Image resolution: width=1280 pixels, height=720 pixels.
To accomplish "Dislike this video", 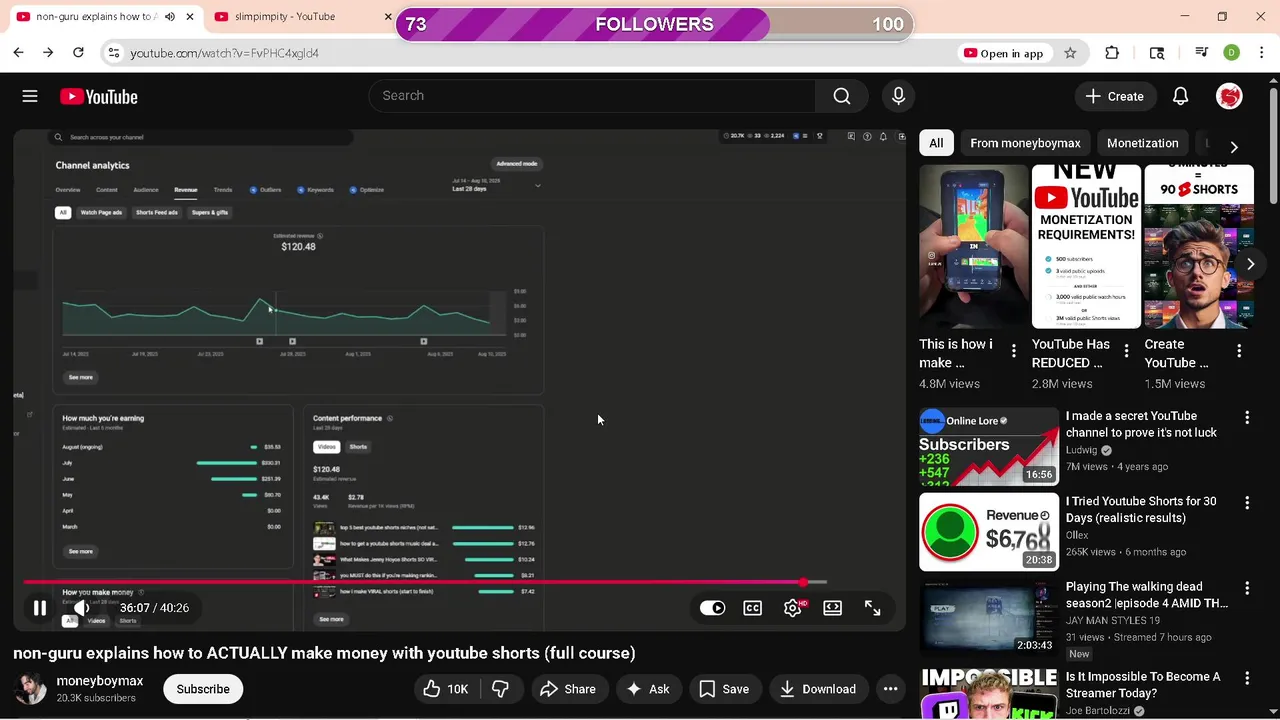I will click(x=500, y=689).
